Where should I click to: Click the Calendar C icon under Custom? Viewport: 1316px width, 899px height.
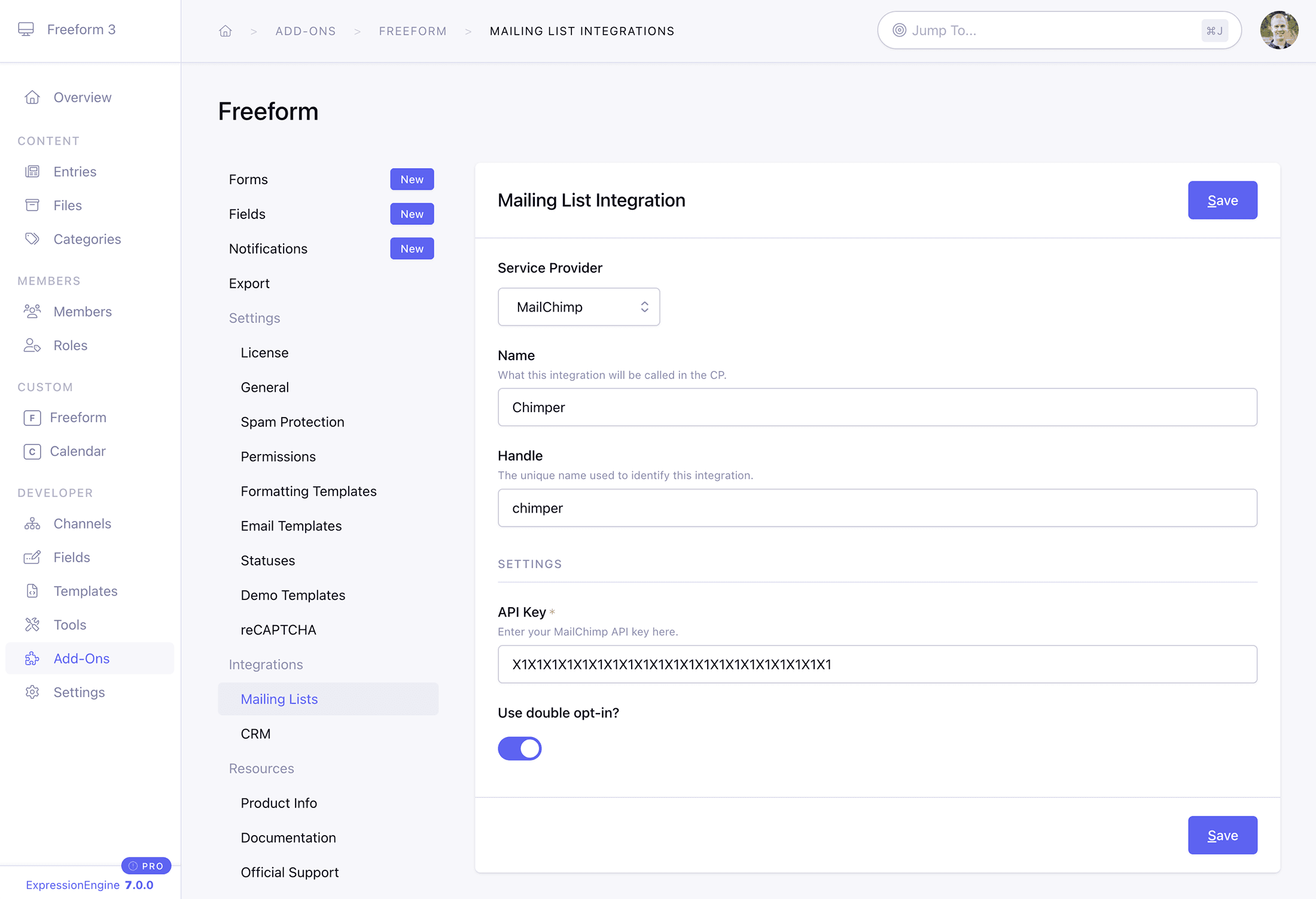32,451
